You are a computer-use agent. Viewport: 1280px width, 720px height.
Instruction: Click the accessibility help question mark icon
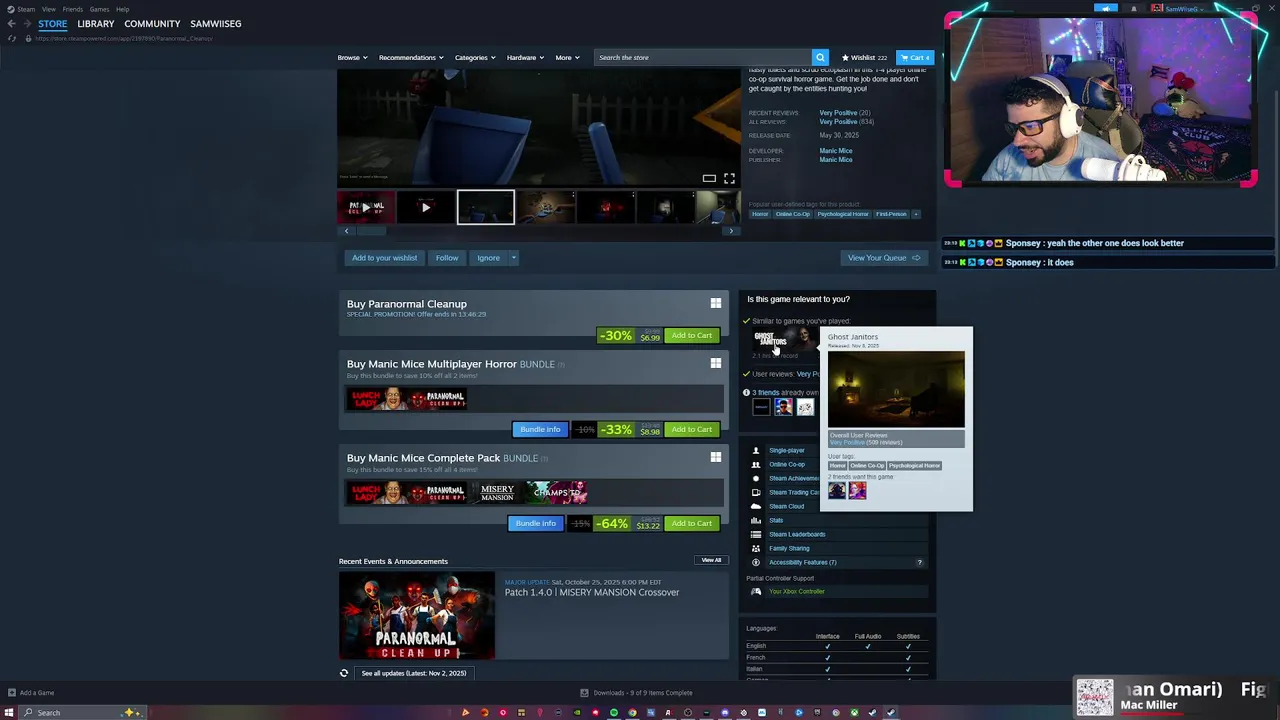920,562
